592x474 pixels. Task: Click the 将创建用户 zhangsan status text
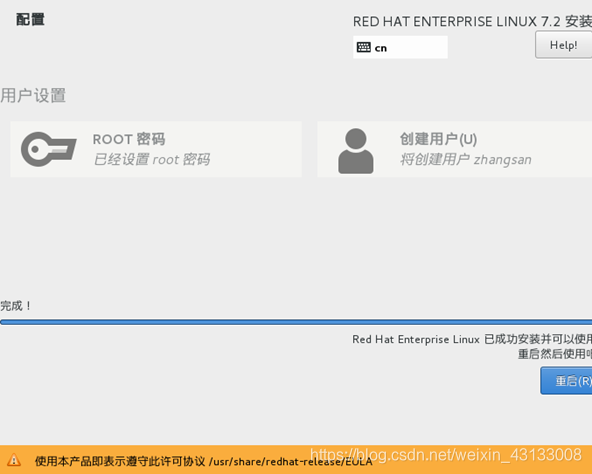[x=466, y=159]
